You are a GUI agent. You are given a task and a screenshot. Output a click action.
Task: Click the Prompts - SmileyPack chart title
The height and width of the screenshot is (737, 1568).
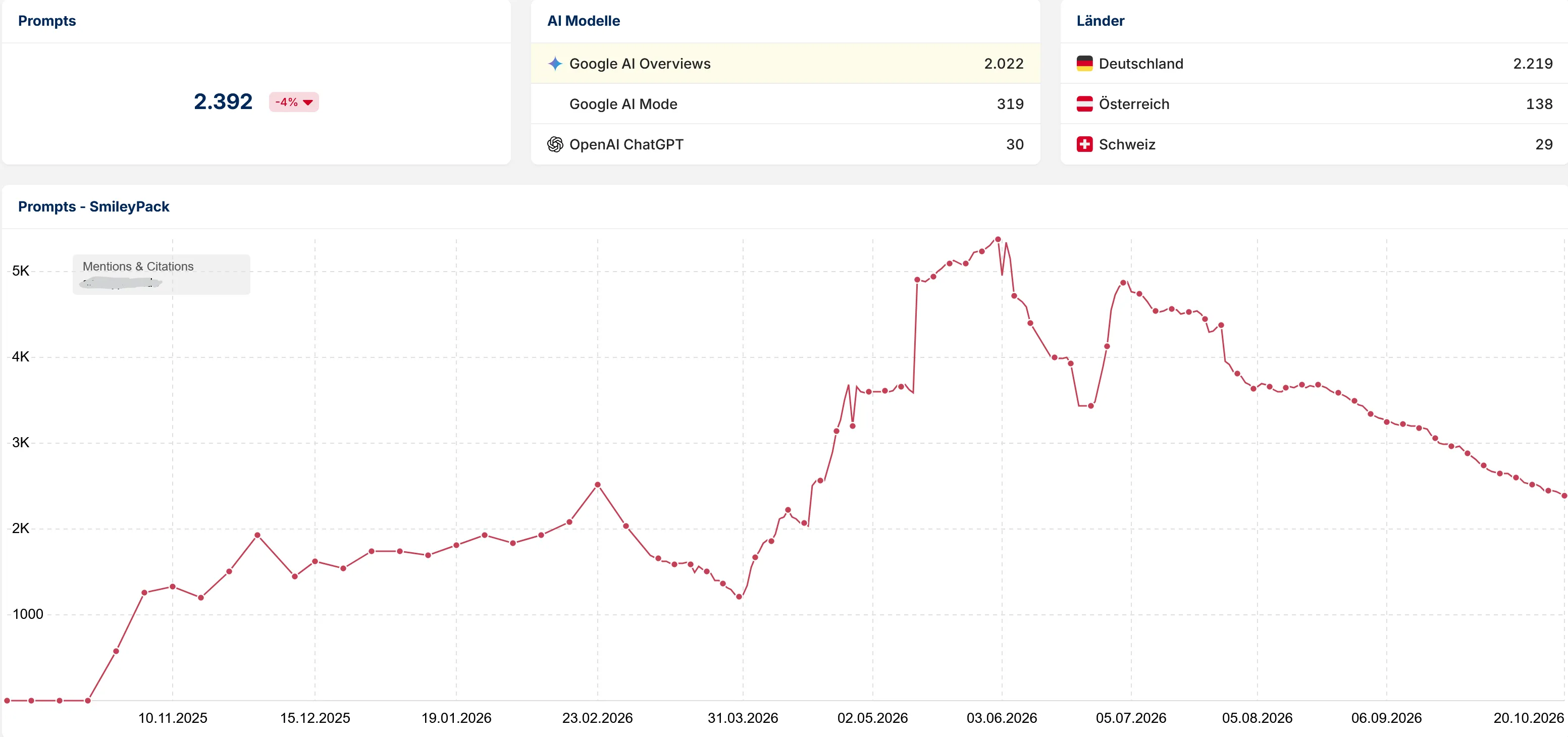[x=94, y=207]
